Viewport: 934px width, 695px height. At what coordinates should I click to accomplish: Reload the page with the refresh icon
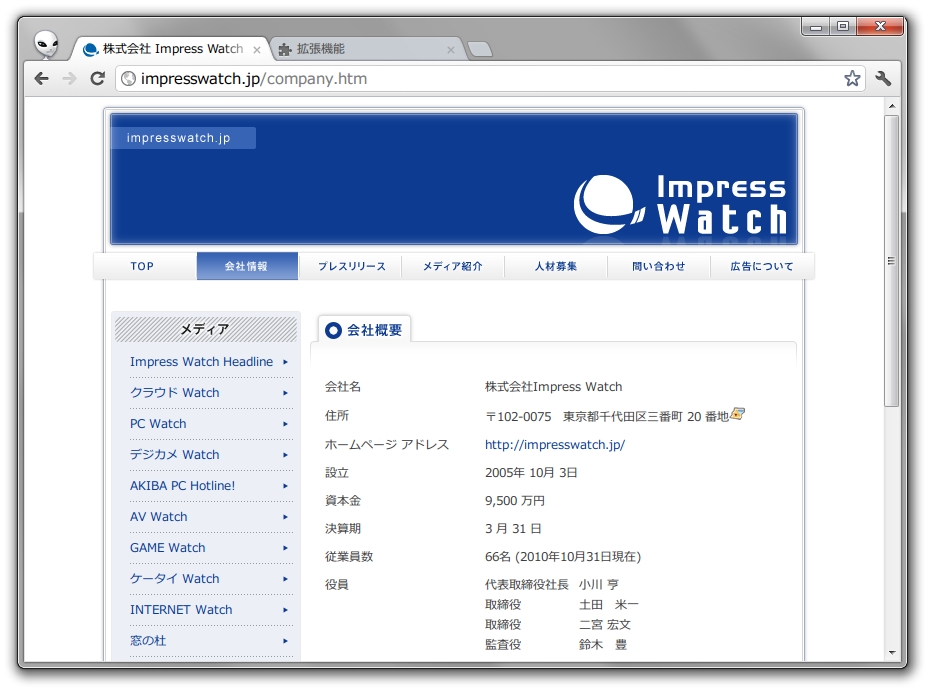pos(98,79)
